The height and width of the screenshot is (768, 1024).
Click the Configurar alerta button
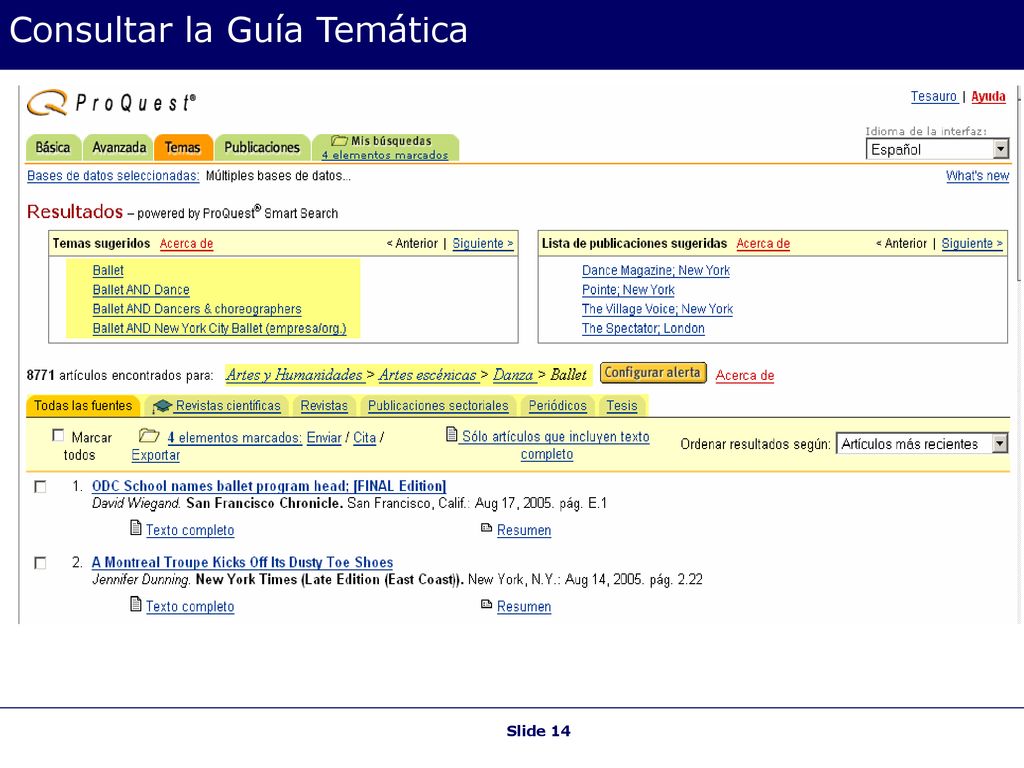653,373
